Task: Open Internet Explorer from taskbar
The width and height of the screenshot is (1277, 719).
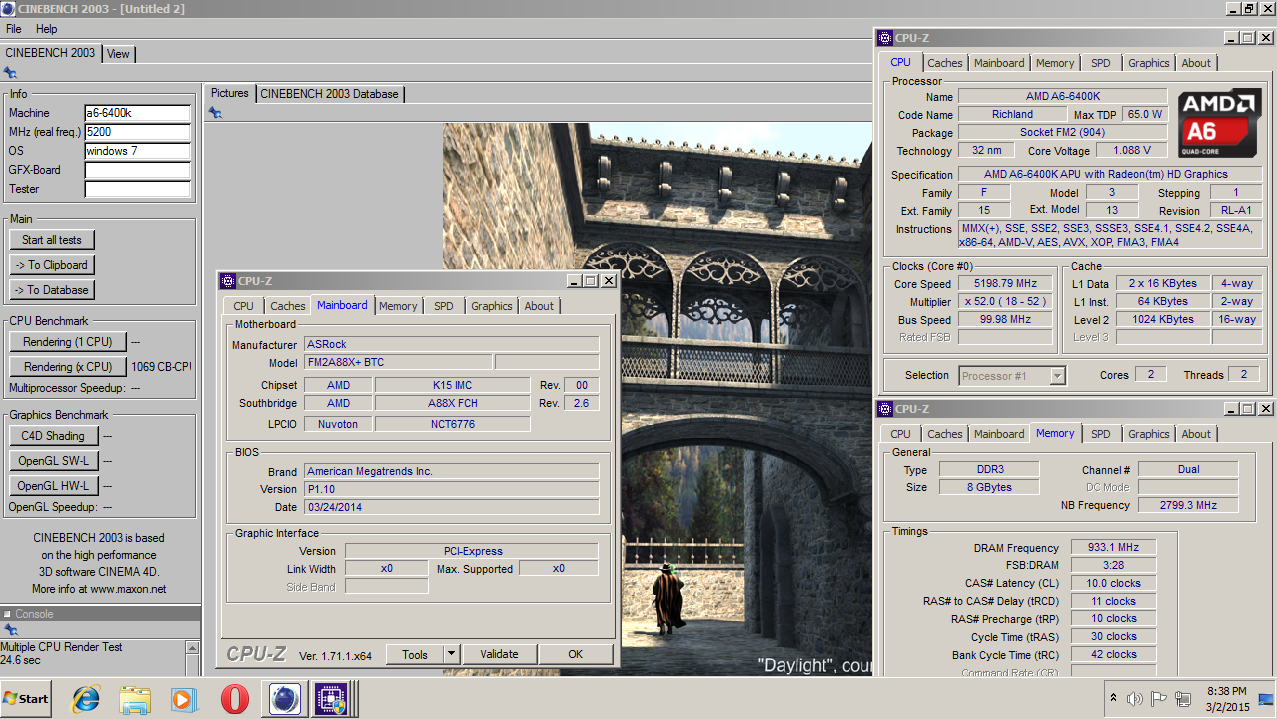Action: tap(86, 699)
